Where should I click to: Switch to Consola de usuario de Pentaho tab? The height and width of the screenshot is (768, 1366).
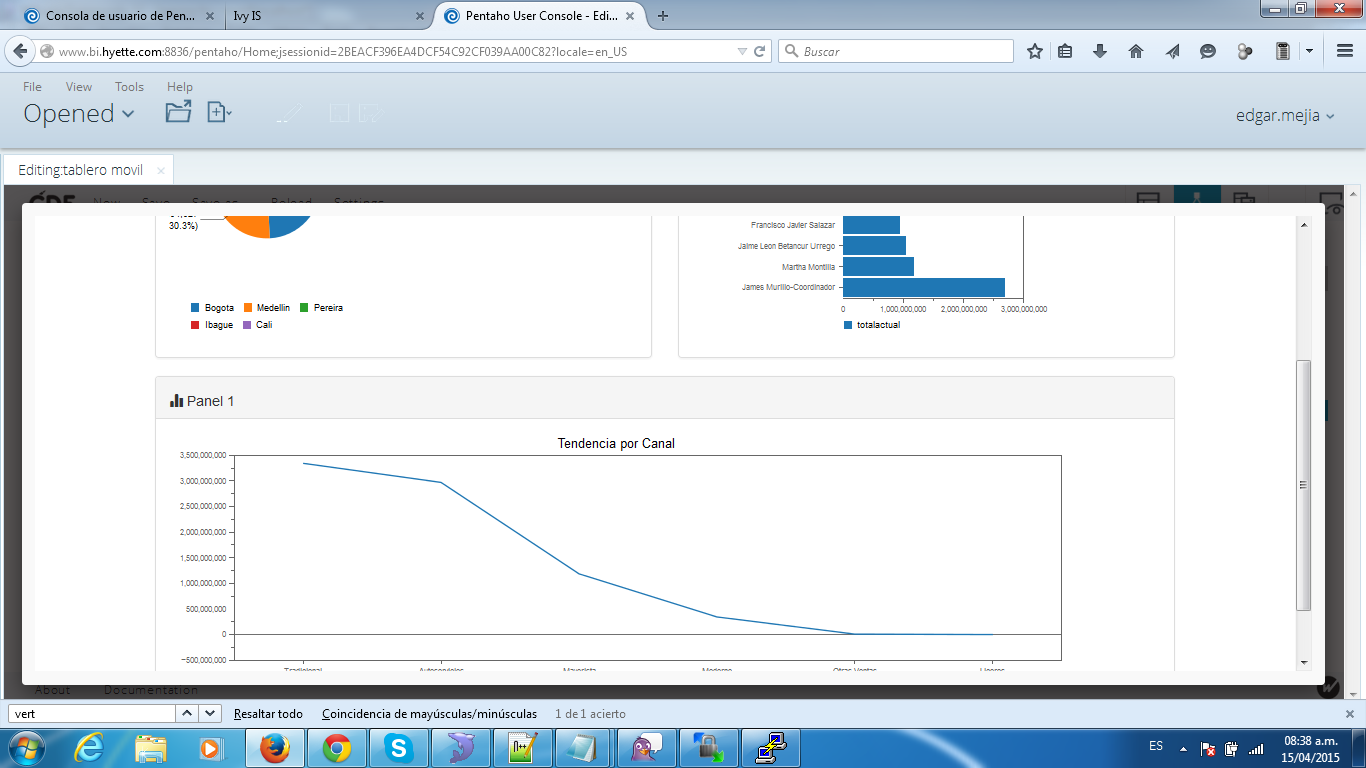(x=119, y=16)
